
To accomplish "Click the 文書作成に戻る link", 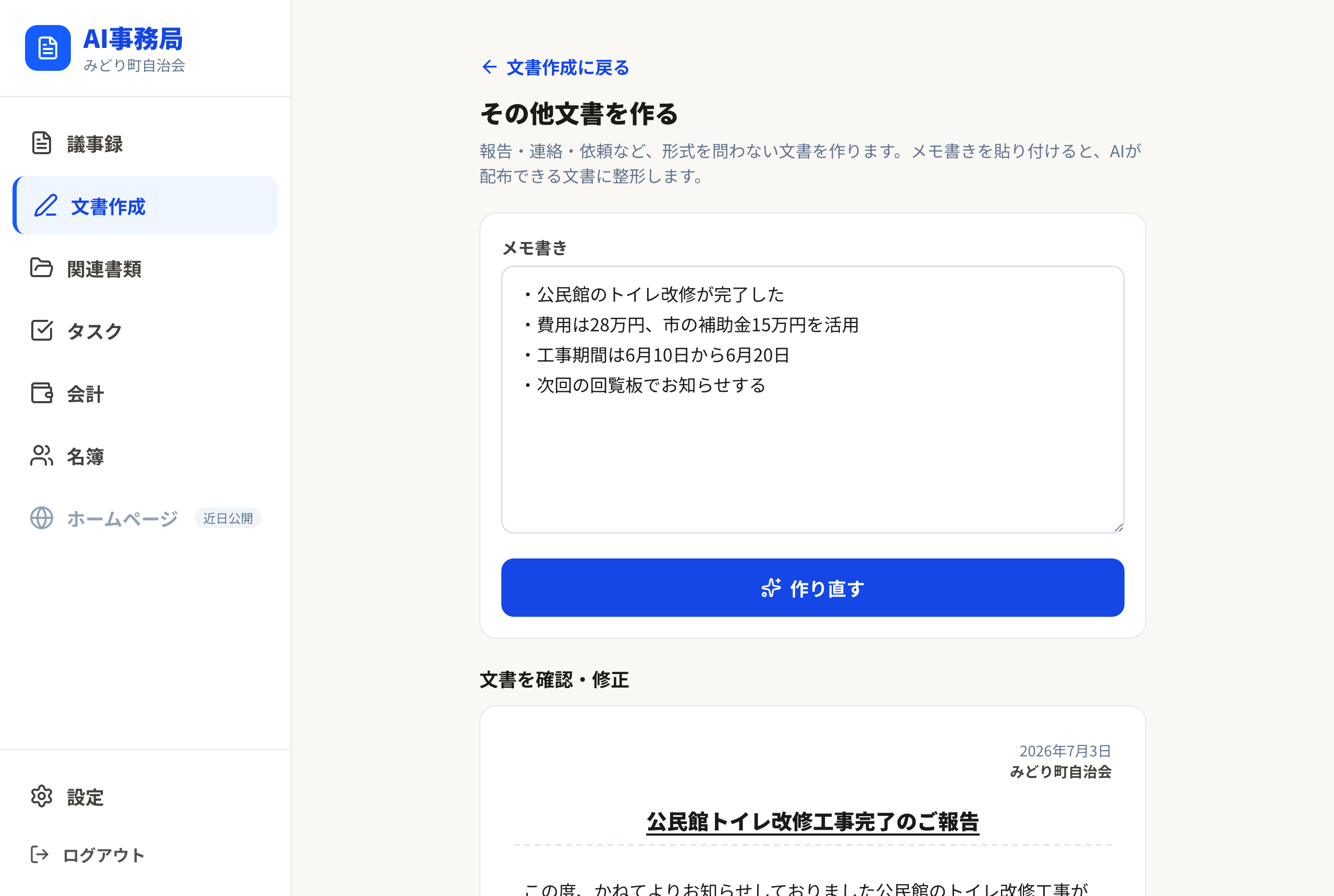I will 555,67.
